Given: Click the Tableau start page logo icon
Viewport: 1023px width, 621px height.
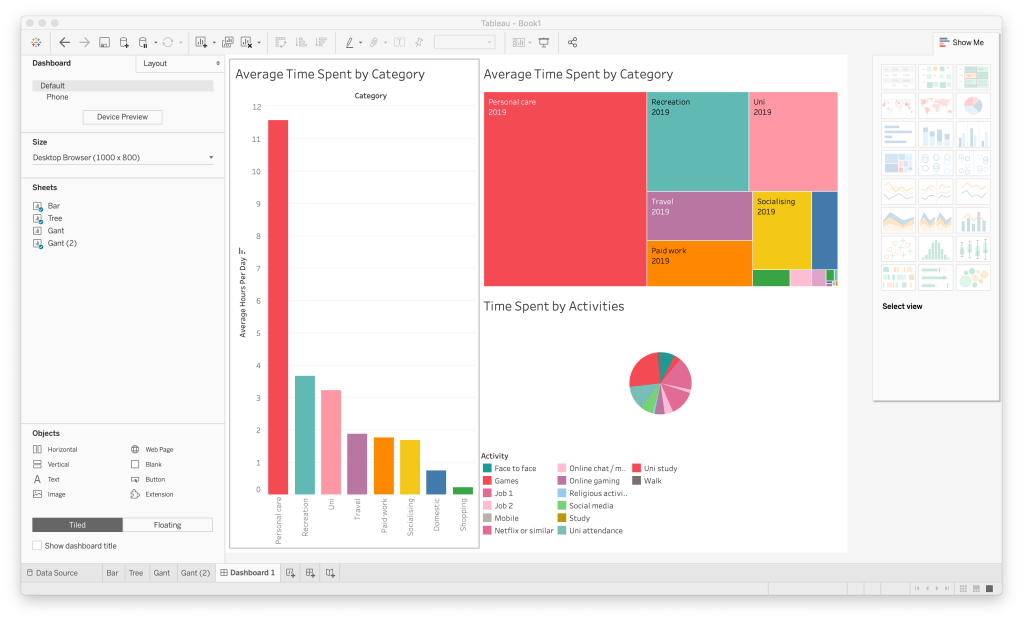Looking at the screenshot, I should 36,42.
